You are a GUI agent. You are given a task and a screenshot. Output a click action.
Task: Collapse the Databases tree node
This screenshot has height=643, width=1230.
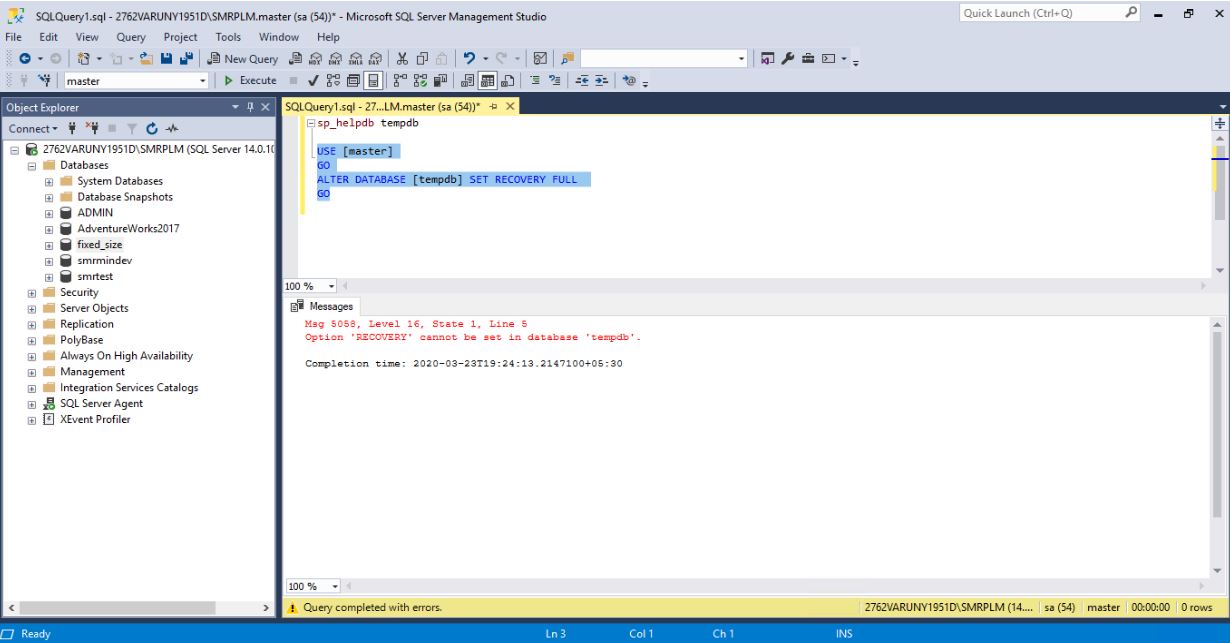click(32, 165)
